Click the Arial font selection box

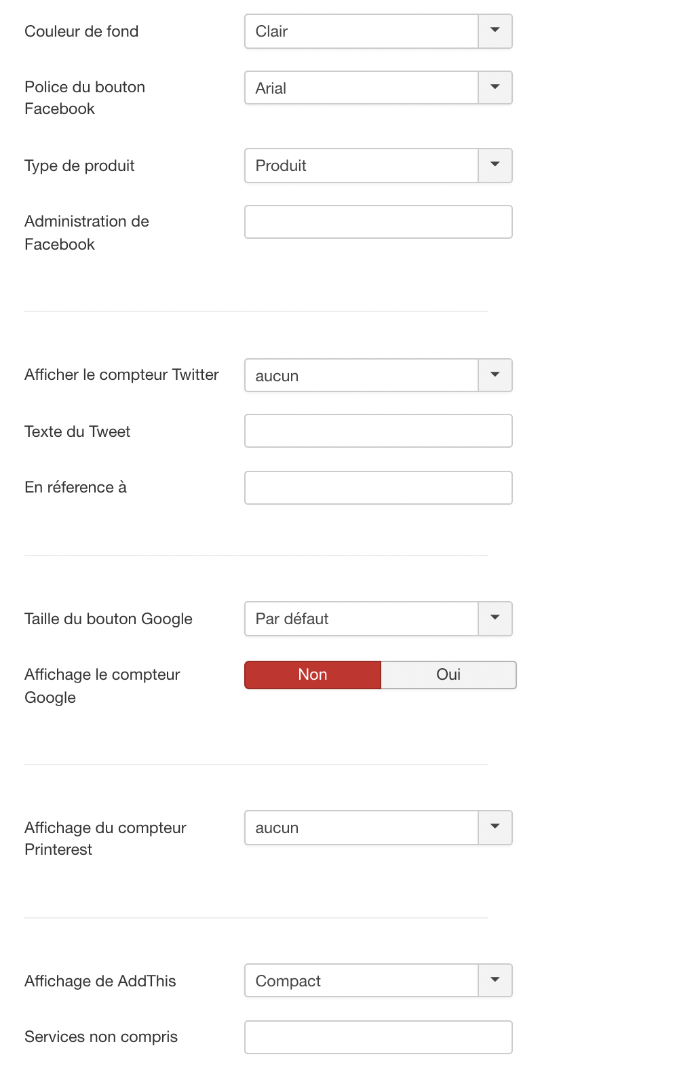[361, 87]
